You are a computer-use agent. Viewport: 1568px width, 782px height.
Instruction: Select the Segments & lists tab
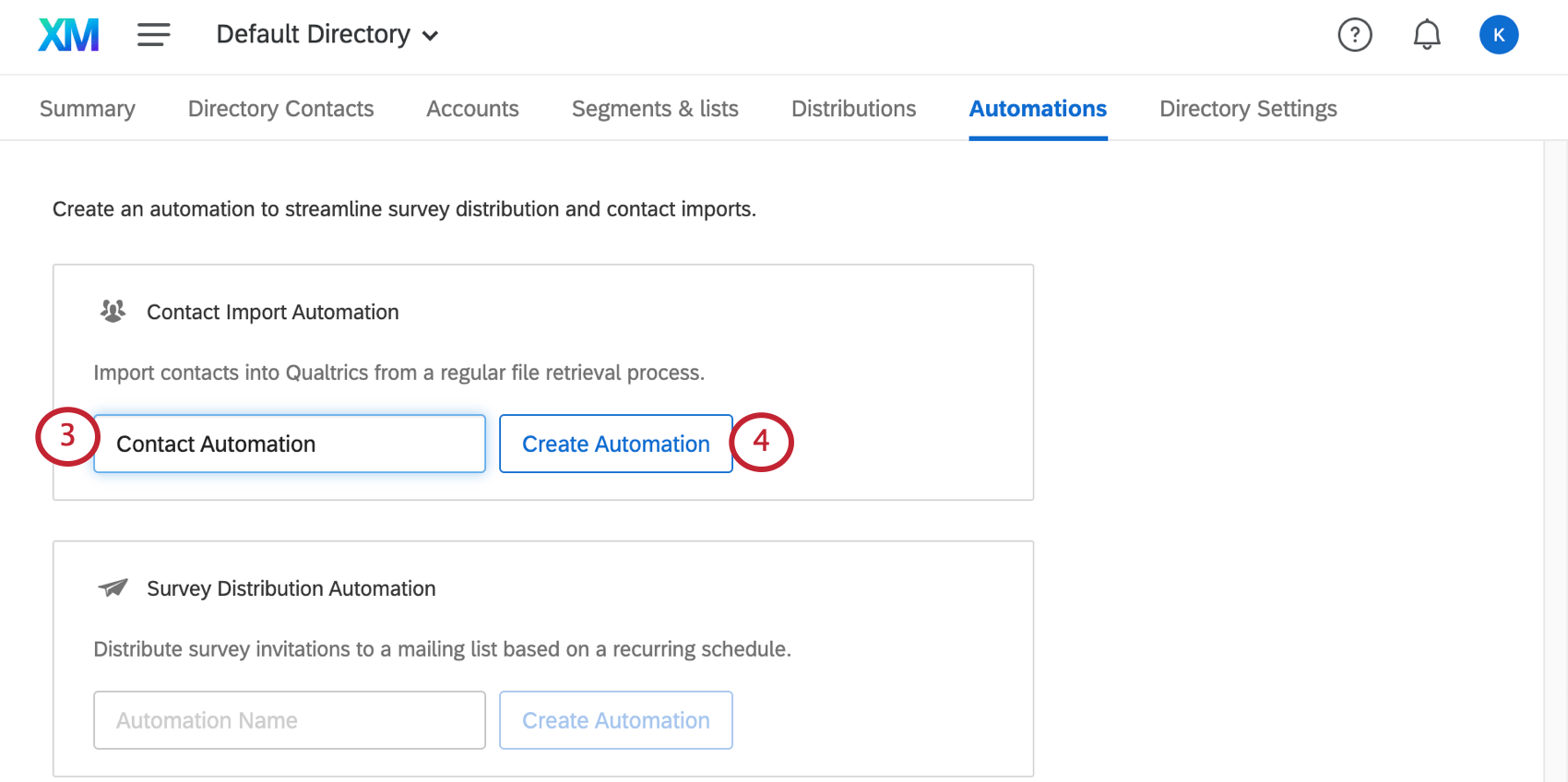655,109
